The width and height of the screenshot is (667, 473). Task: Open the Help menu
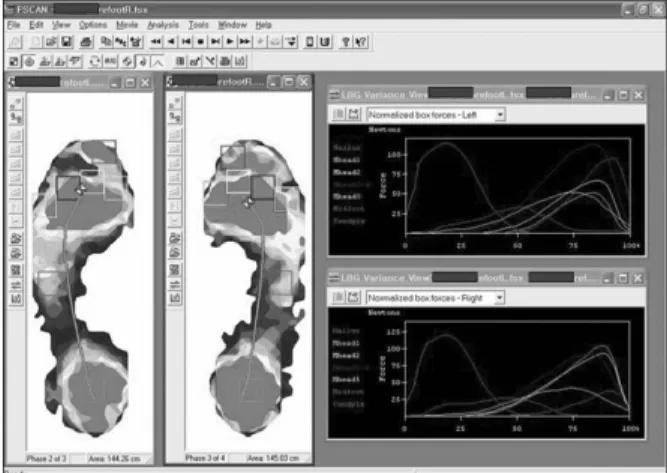[x=263, y=25]
